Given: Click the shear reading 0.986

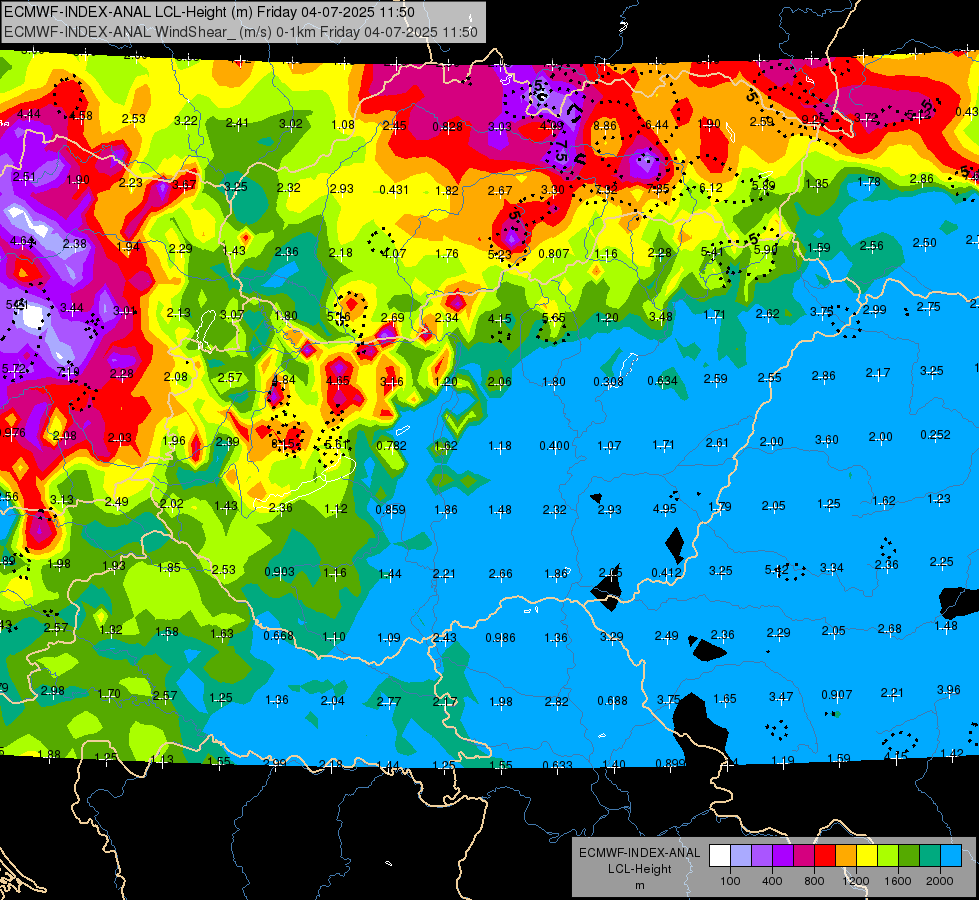Looking at the screenshot, I should pos(501,638).
